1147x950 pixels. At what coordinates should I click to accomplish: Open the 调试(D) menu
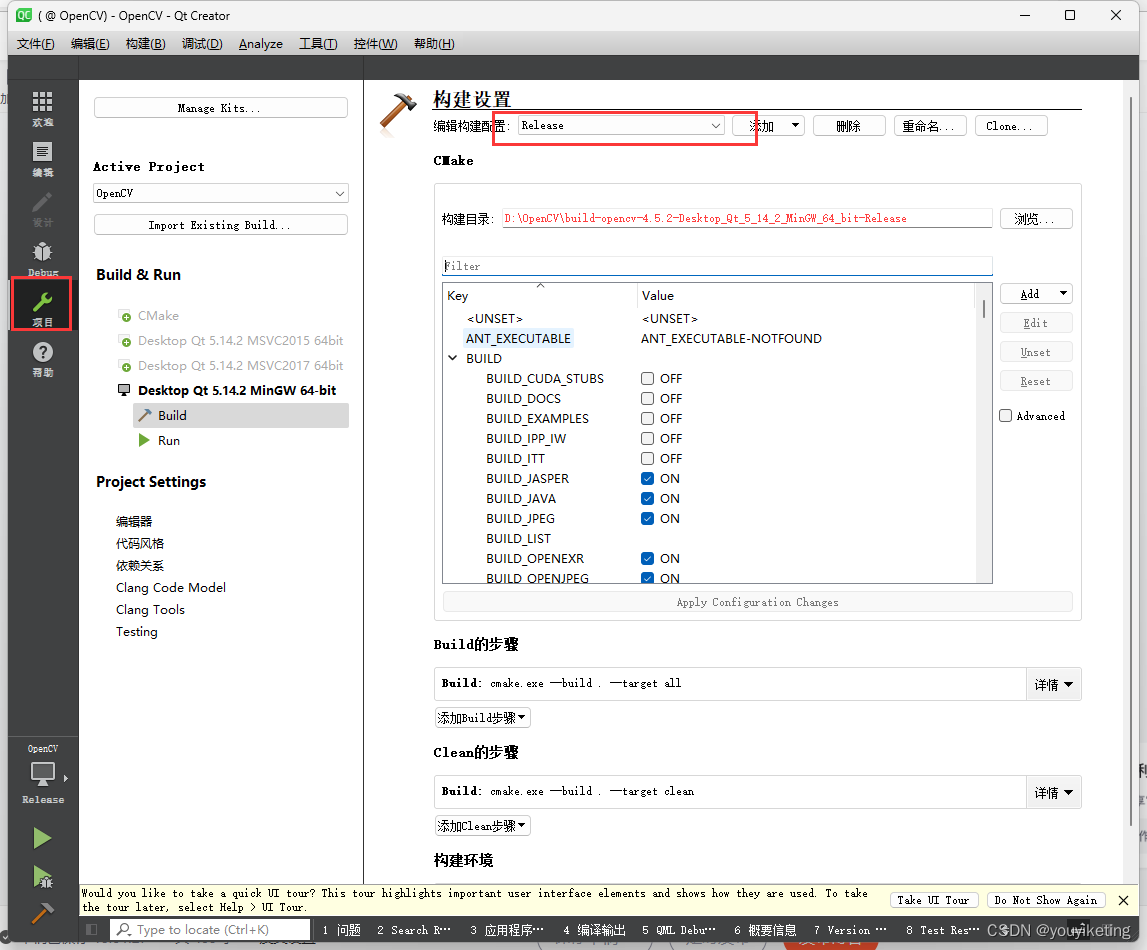pos(202,44)
